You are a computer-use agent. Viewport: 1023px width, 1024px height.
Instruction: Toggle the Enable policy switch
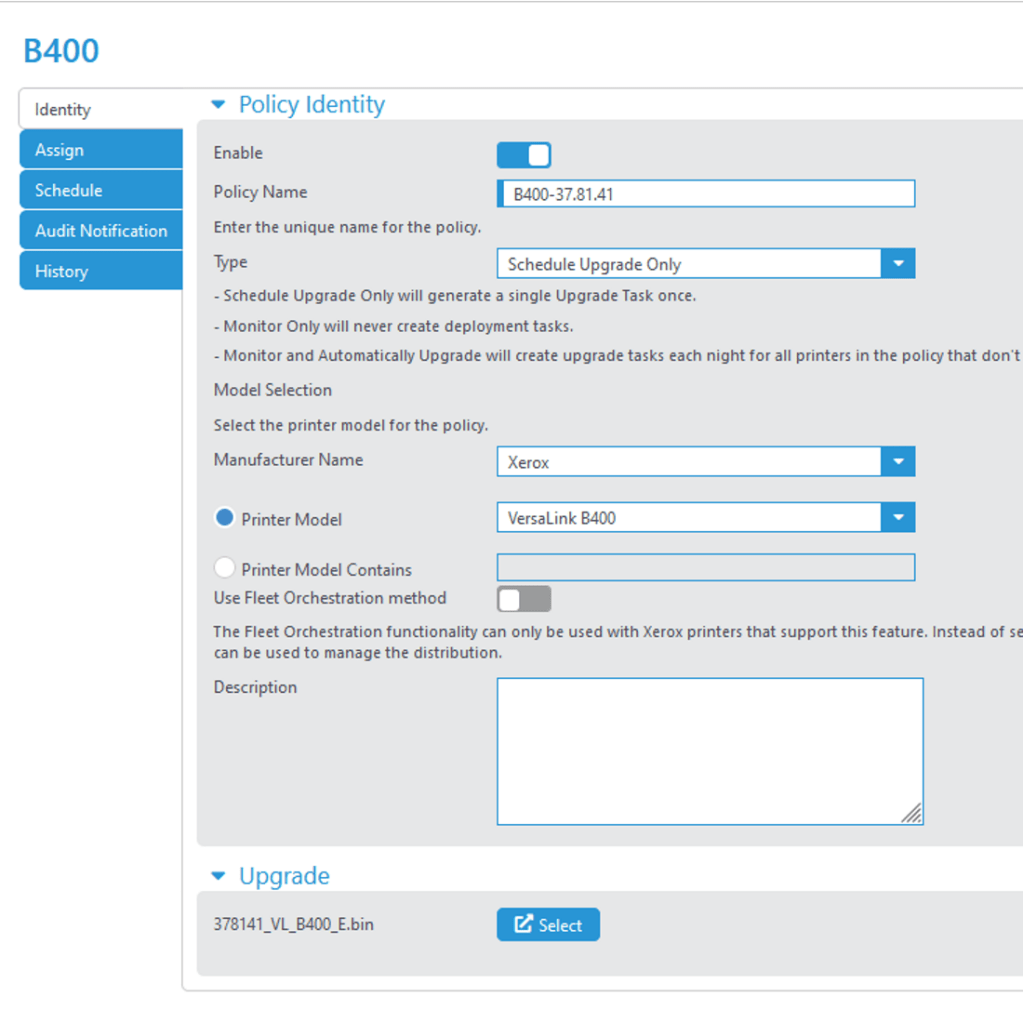pos(524,155)
